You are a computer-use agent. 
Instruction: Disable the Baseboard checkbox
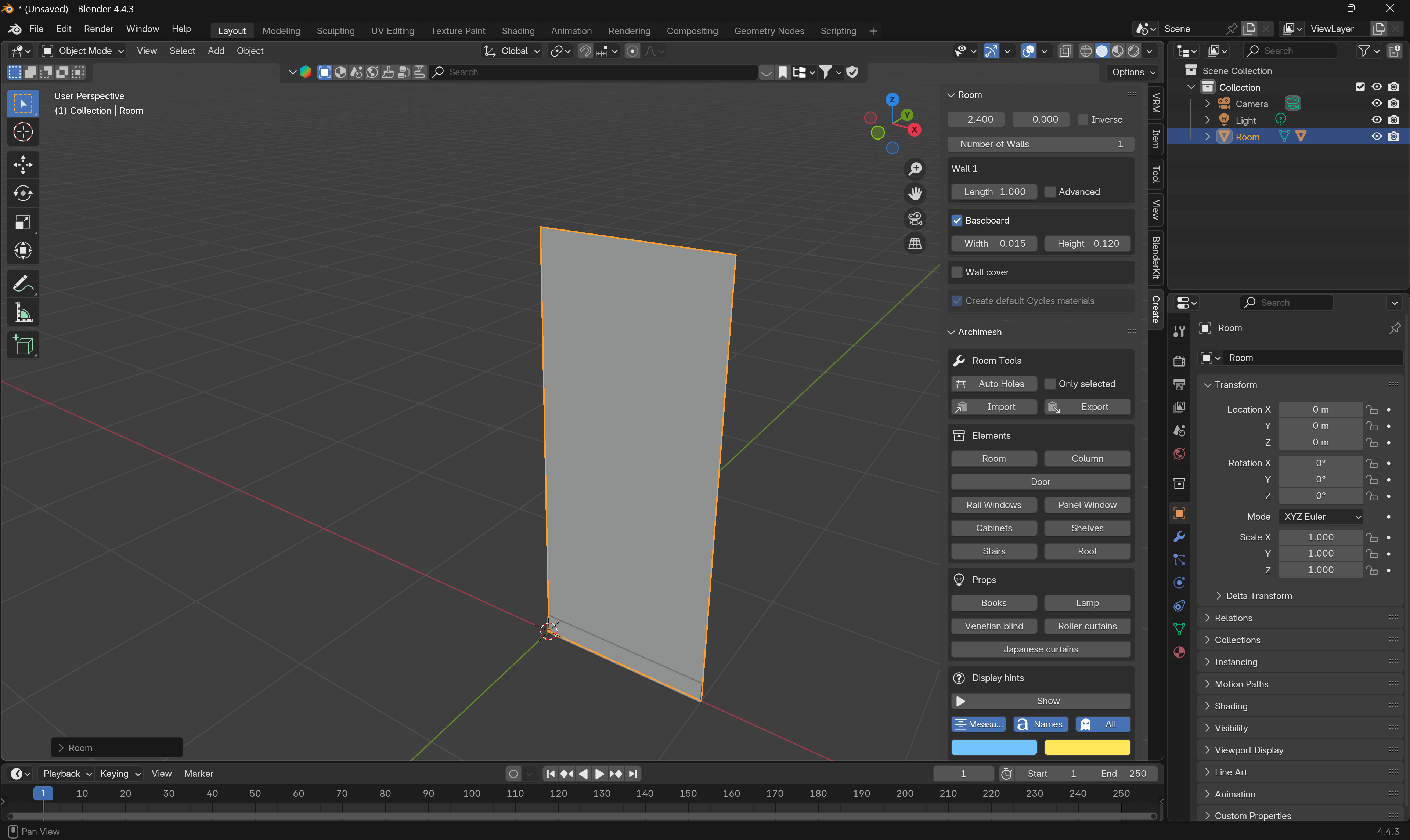pos(957,220)
